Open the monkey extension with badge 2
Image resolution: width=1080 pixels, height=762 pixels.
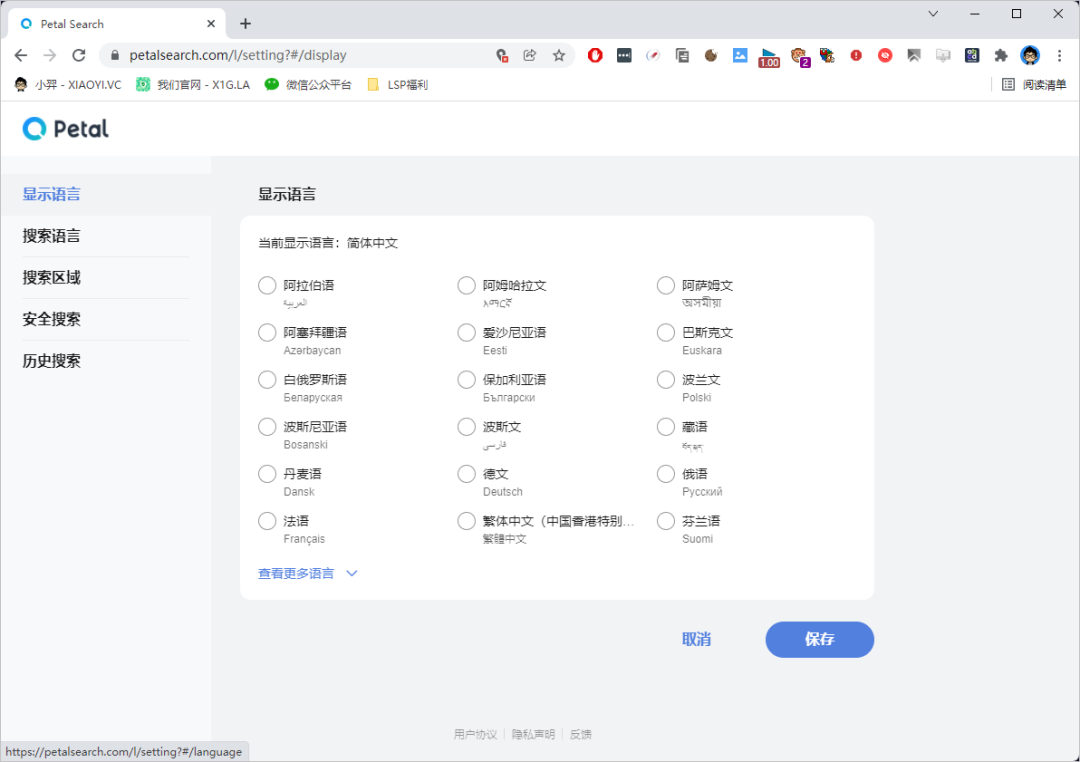click(799, 56)
